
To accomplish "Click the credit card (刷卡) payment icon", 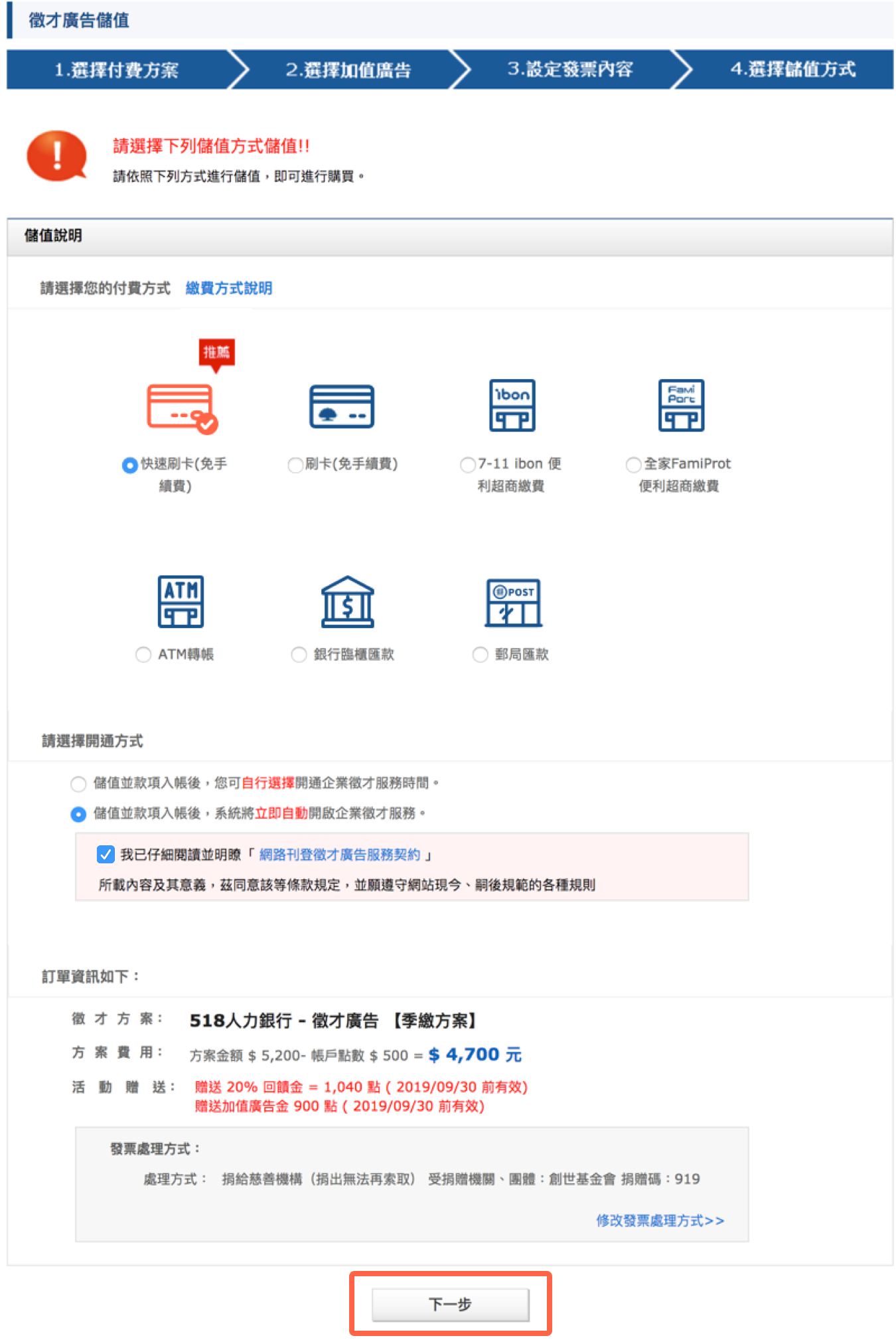I will click(x=342, y=406).
